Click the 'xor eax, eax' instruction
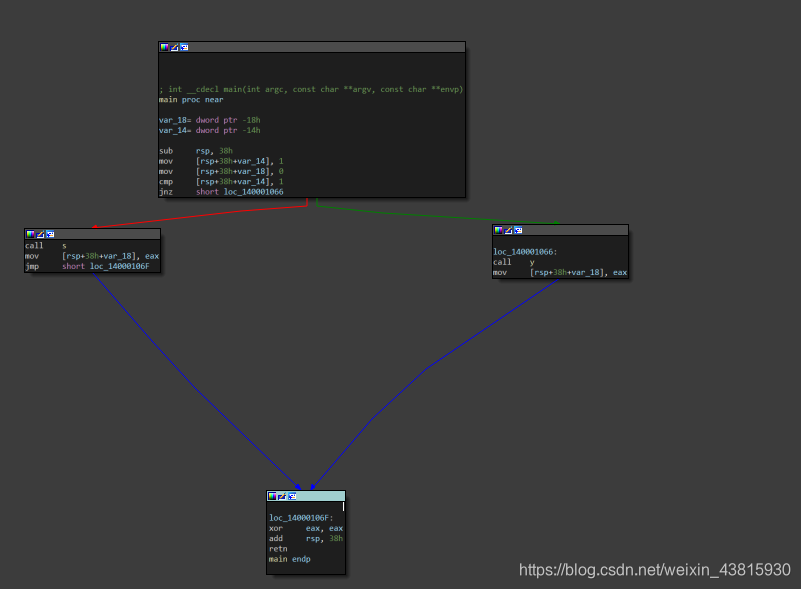Screen dimensions: 801x589 pyautogui.click(x=306, y=528)
